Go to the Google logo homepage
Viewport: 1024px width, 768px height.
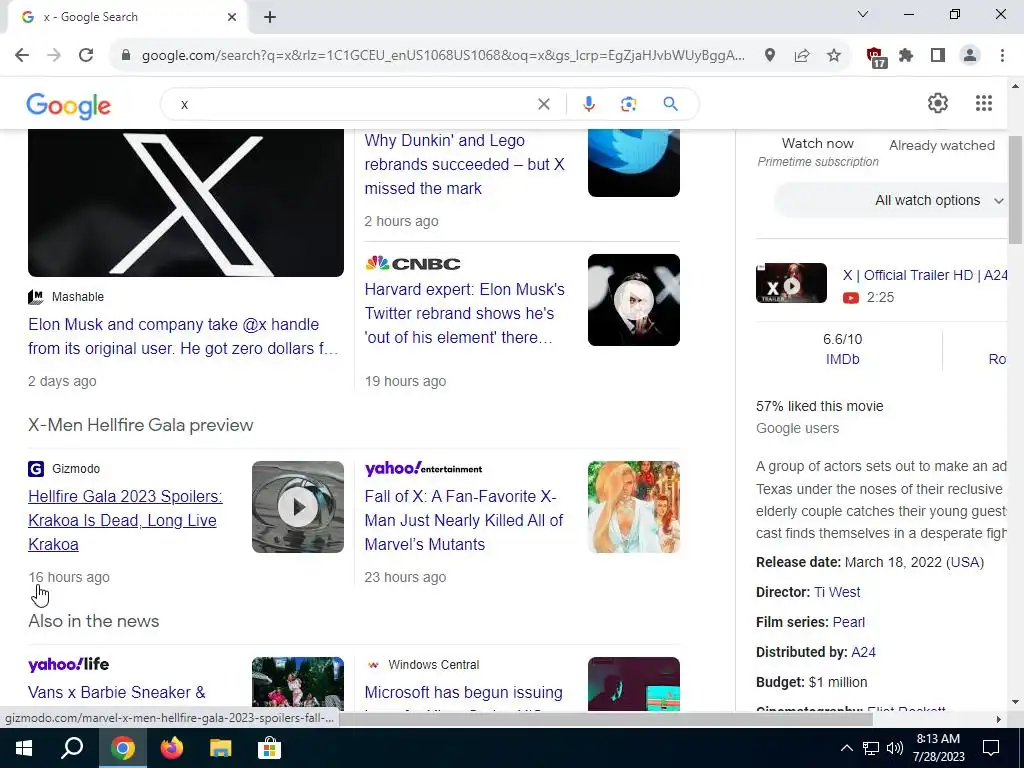tap(69, 105)
